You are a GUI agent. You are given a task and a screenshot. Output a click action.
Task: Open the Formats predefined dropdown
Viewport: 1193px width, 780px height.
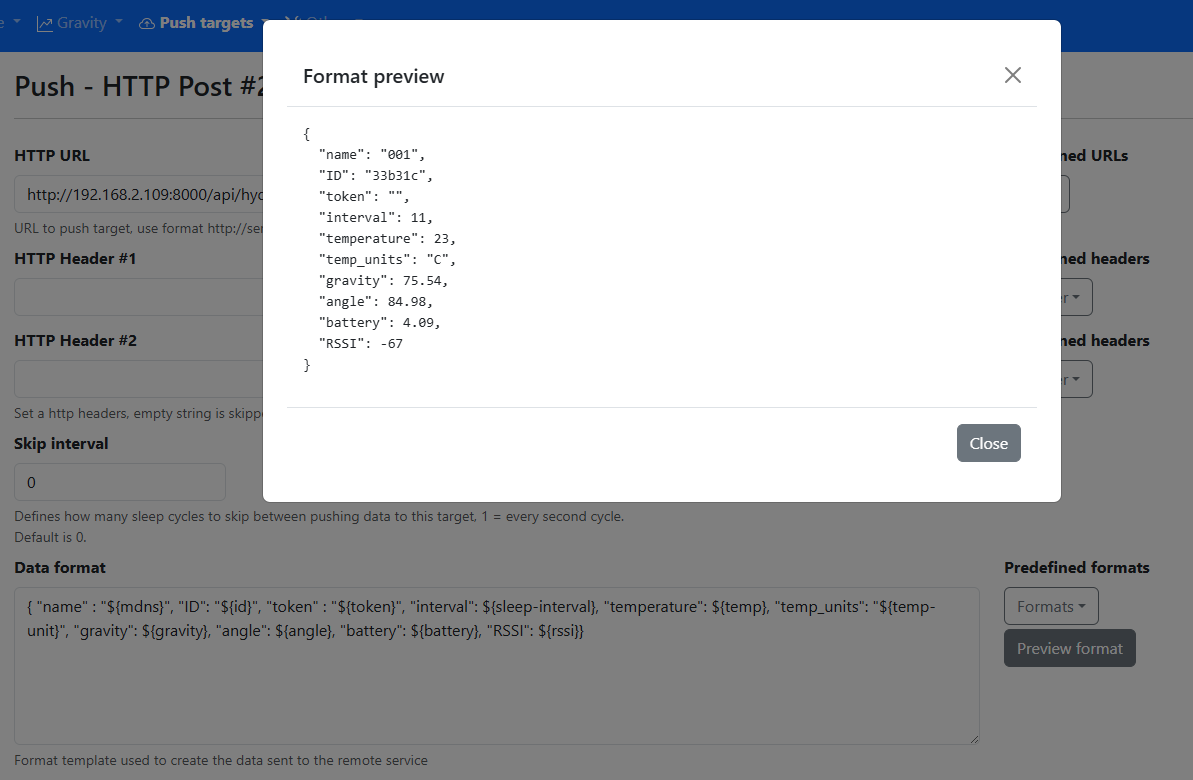[1050, 606]
